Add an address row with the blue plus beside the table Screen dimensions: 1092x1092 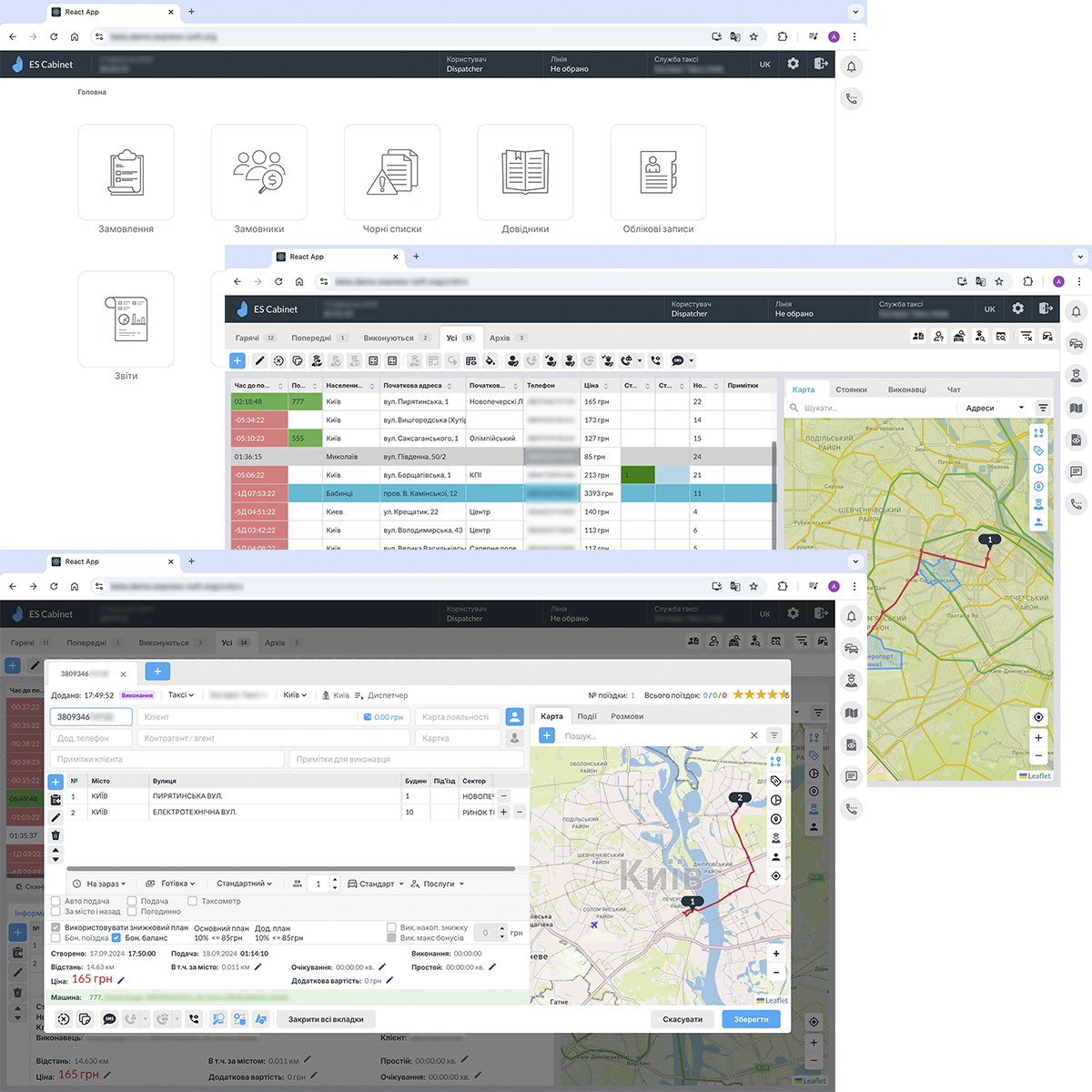click(x=56, y=782)
